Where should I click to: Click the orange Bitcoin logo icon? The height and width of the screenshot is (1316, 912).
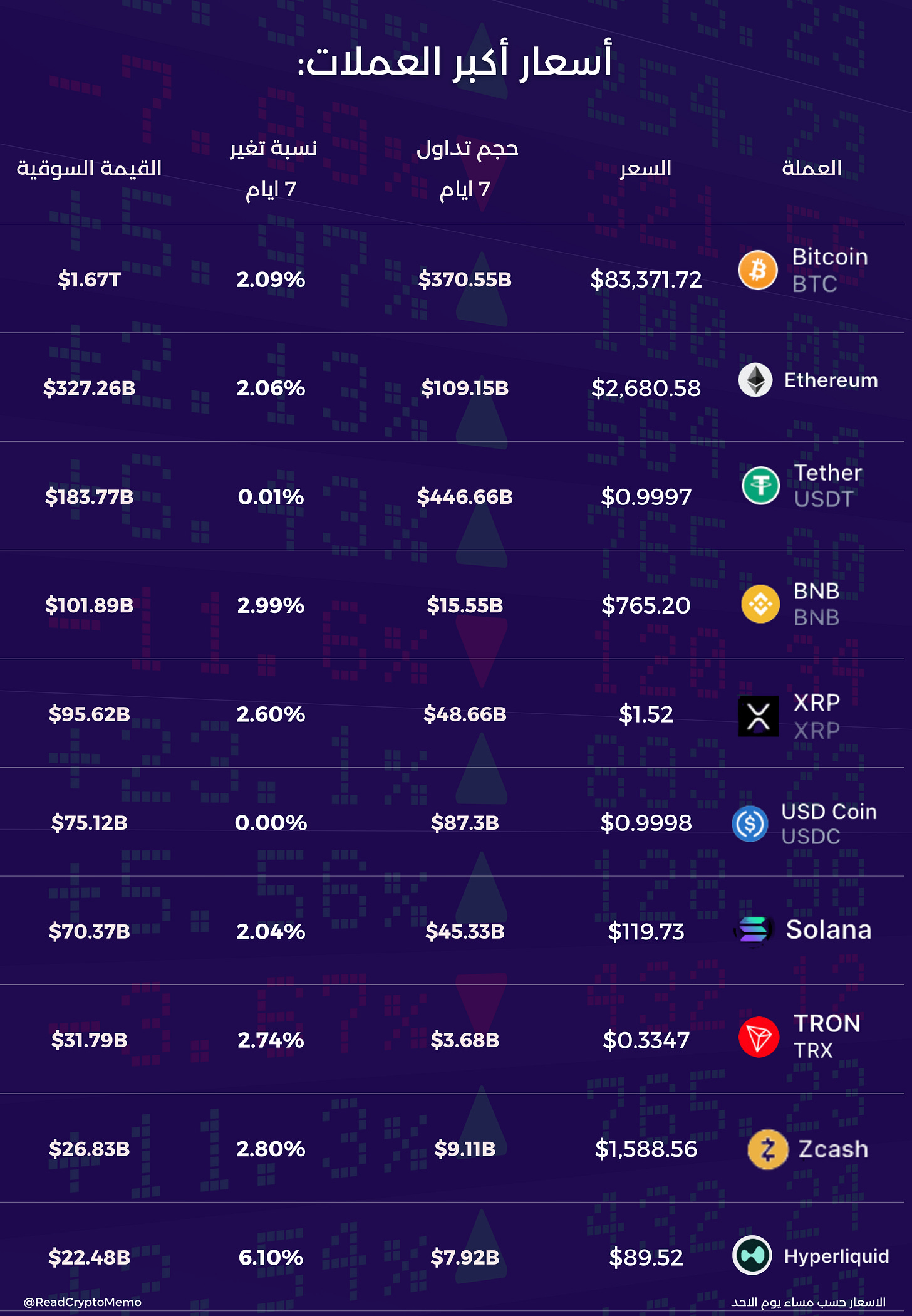(x=758, y=270)
